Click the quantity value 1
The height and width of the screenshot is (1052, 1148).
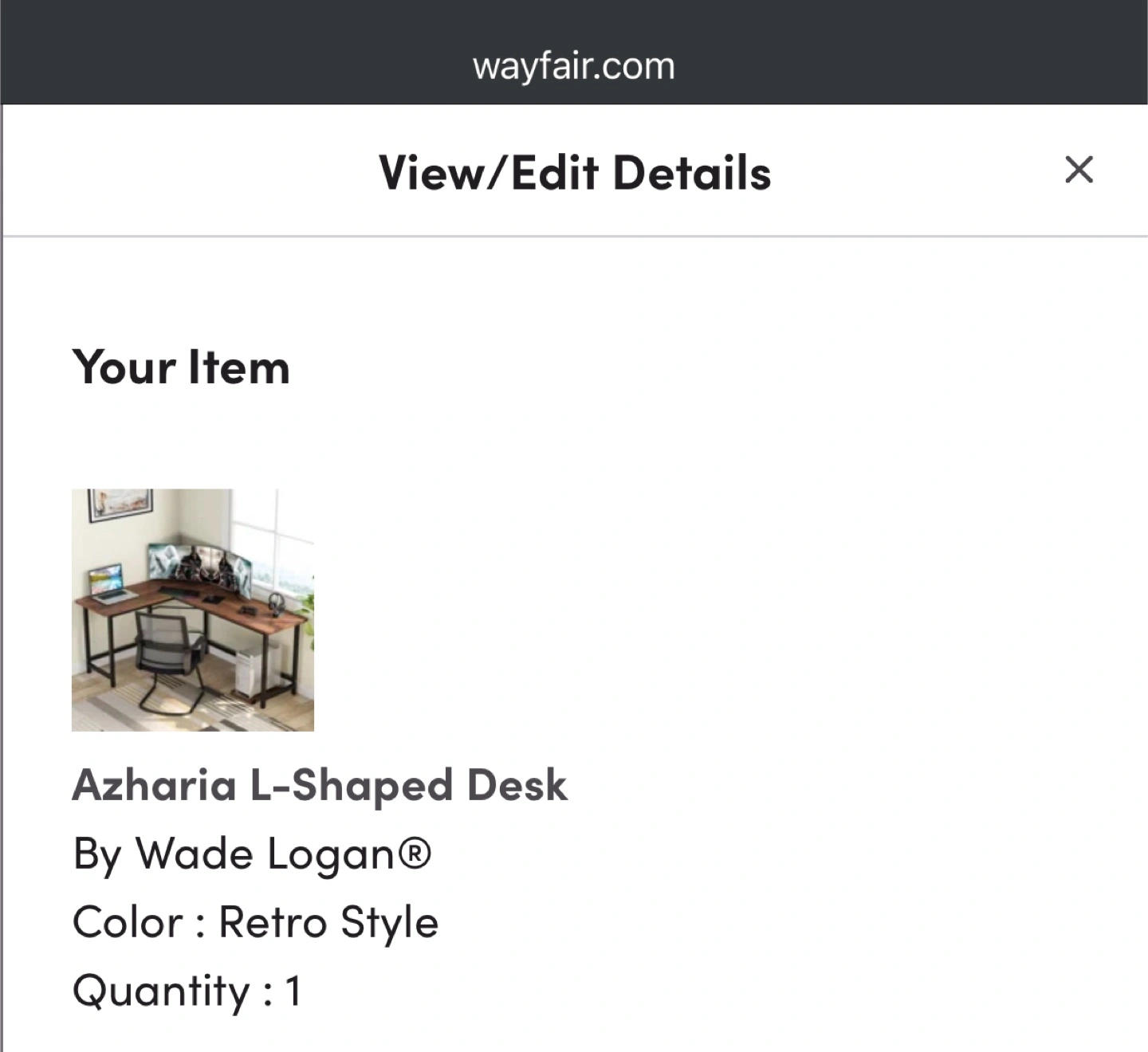point(293,991)
